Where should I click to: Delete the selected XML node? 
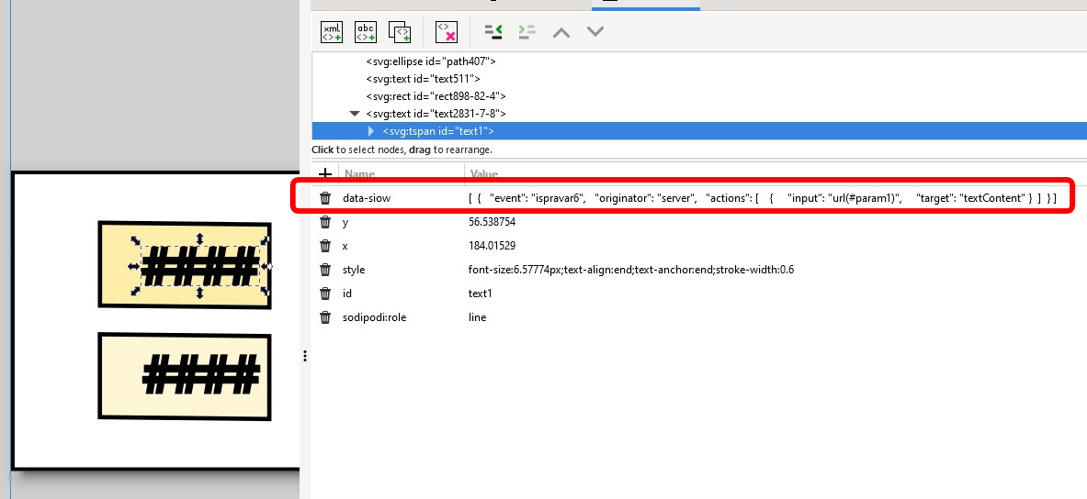(446, 32)
